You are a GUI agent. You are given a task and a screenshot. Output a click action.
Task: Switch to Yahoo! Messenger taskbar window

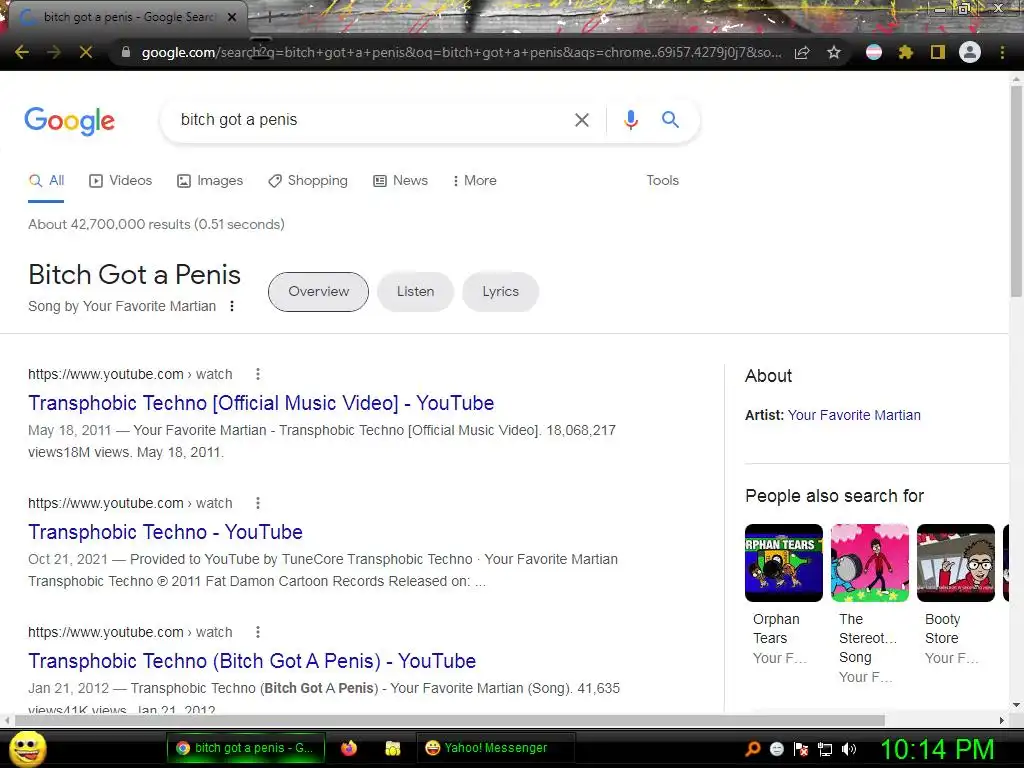[496, 748]
